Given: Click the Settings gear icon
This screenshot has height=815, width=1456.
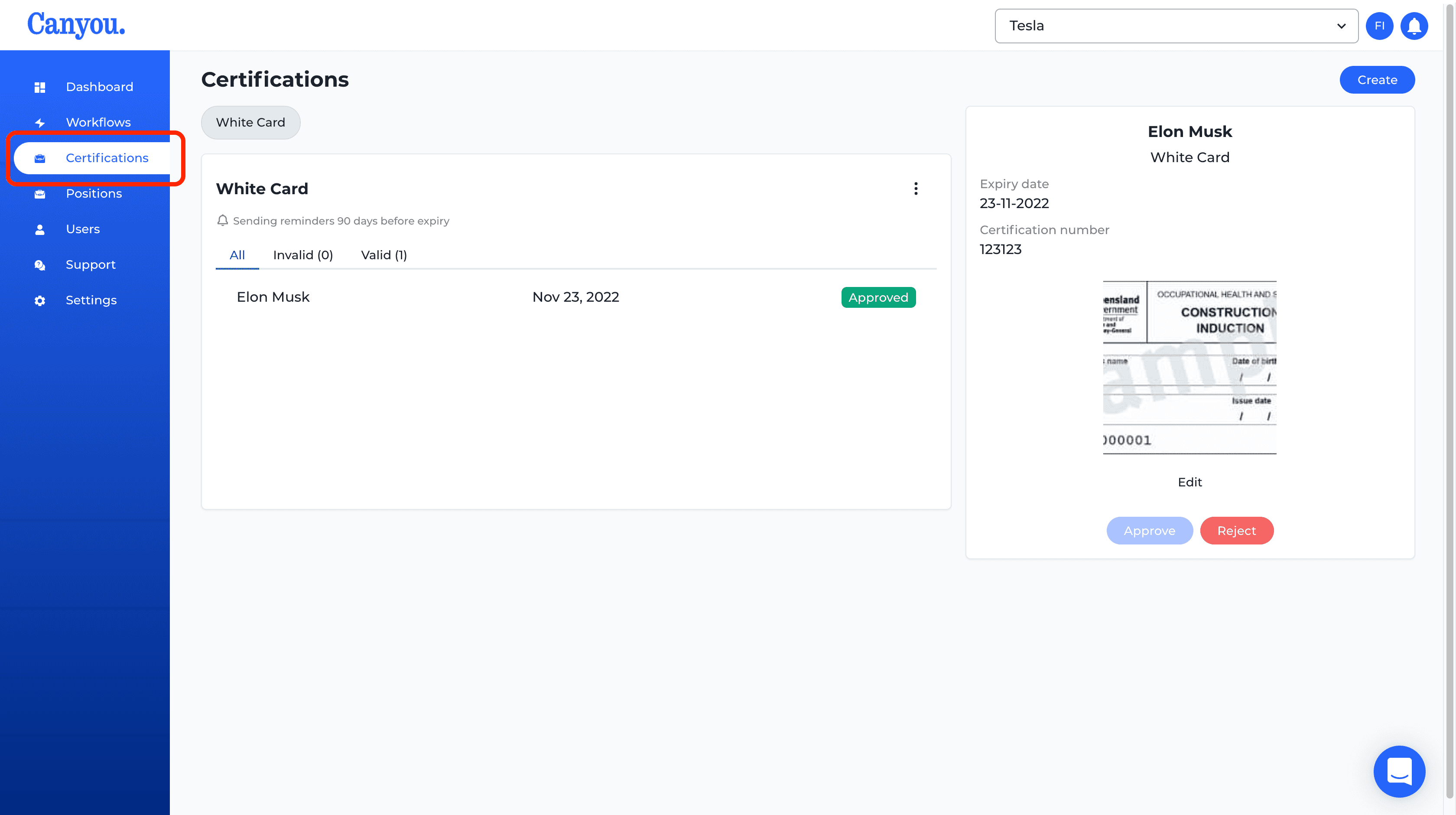Looking at the screenshot, I should click(39, 301).
